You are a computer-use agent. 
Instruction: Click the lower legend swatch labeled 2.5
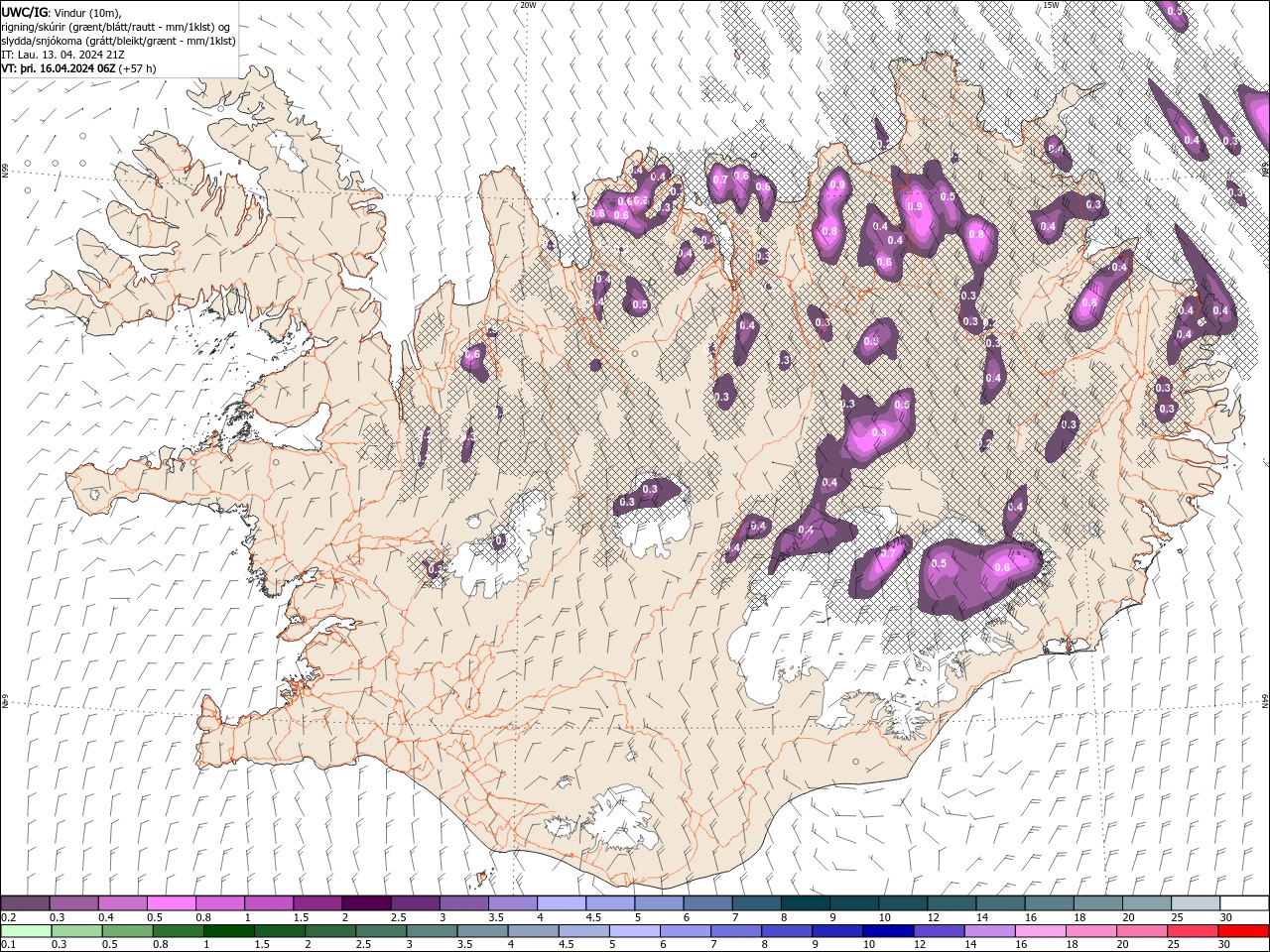pyautogui.click(x=381, y=931)
